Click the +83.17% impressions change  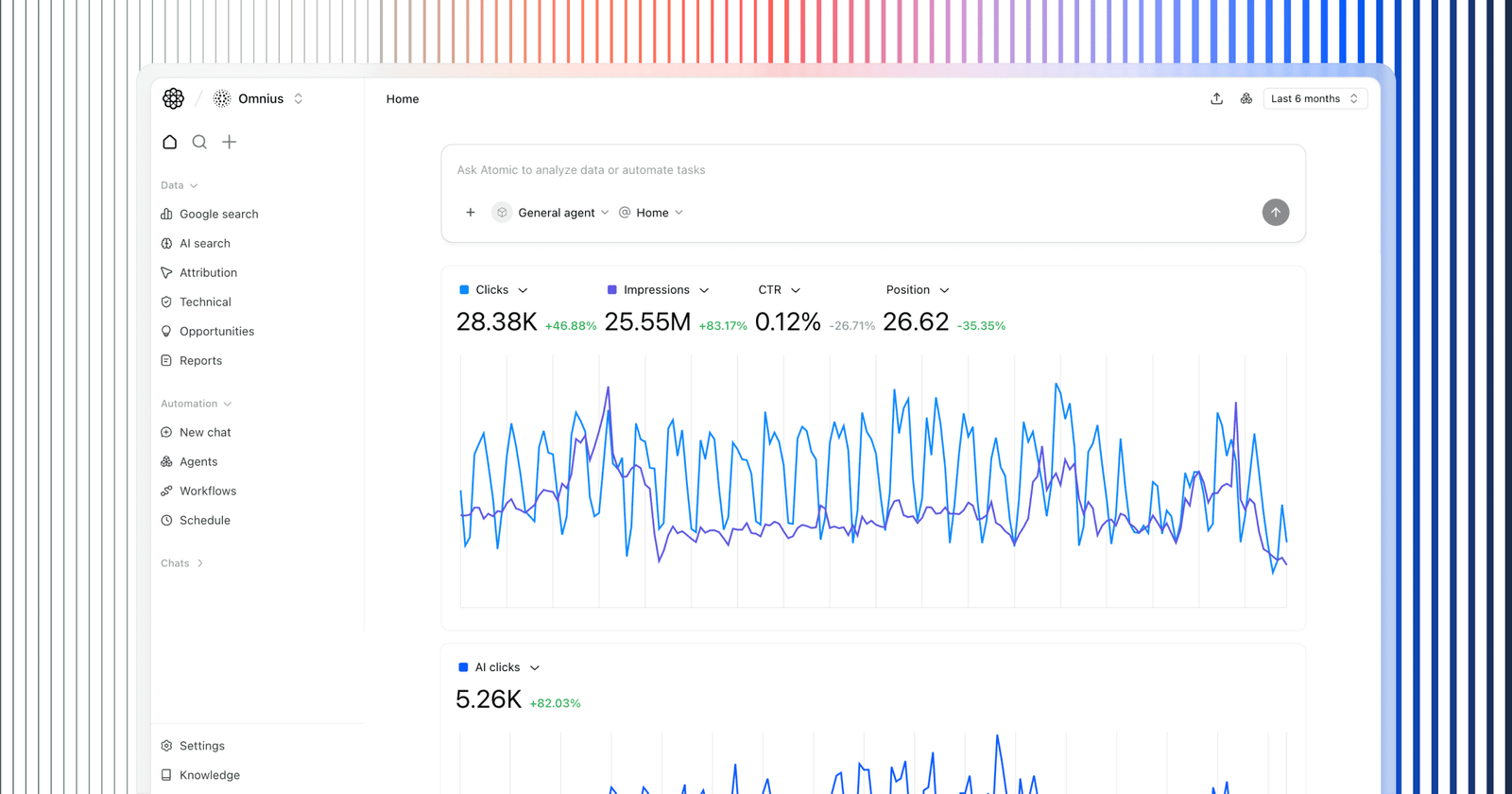coord(723,326)
